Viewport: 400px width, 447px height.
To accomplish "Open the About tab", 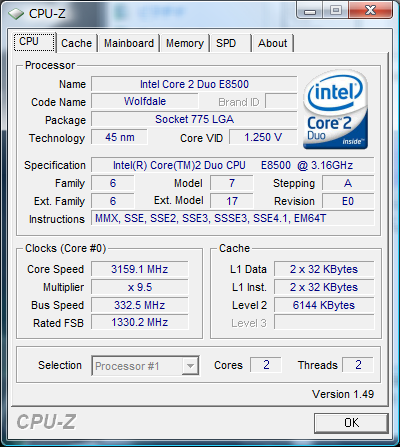I will coord(273,43).
